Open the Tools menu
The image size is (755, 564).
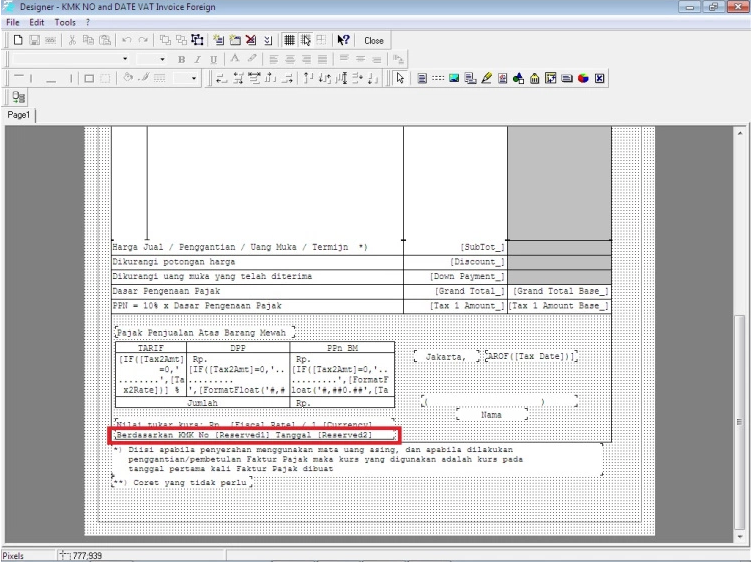click(x=65, y=21)
